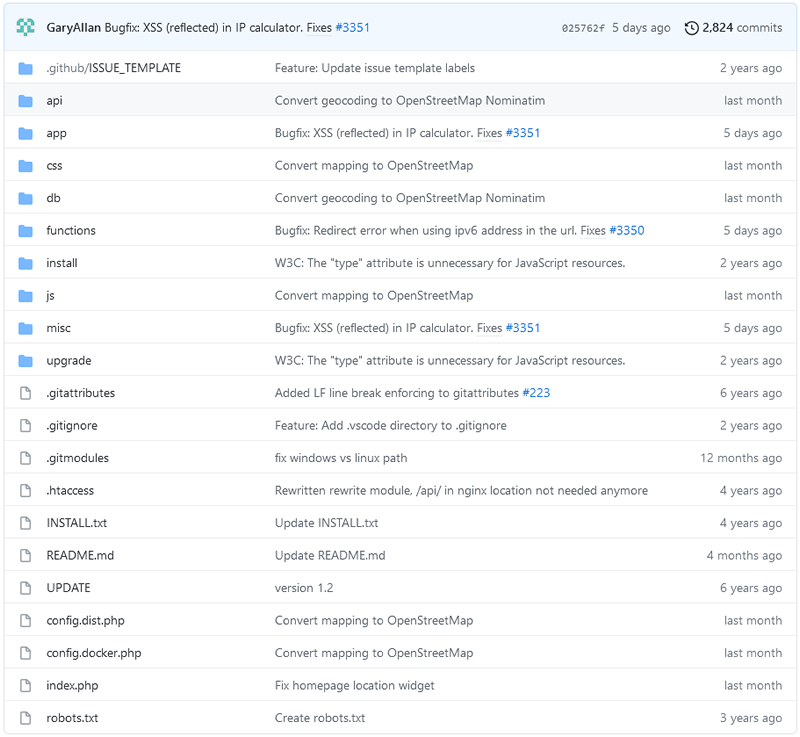Click the api folder icon
Screen dimensions: 800x737
pyautogui.click(x=25, y=100)
